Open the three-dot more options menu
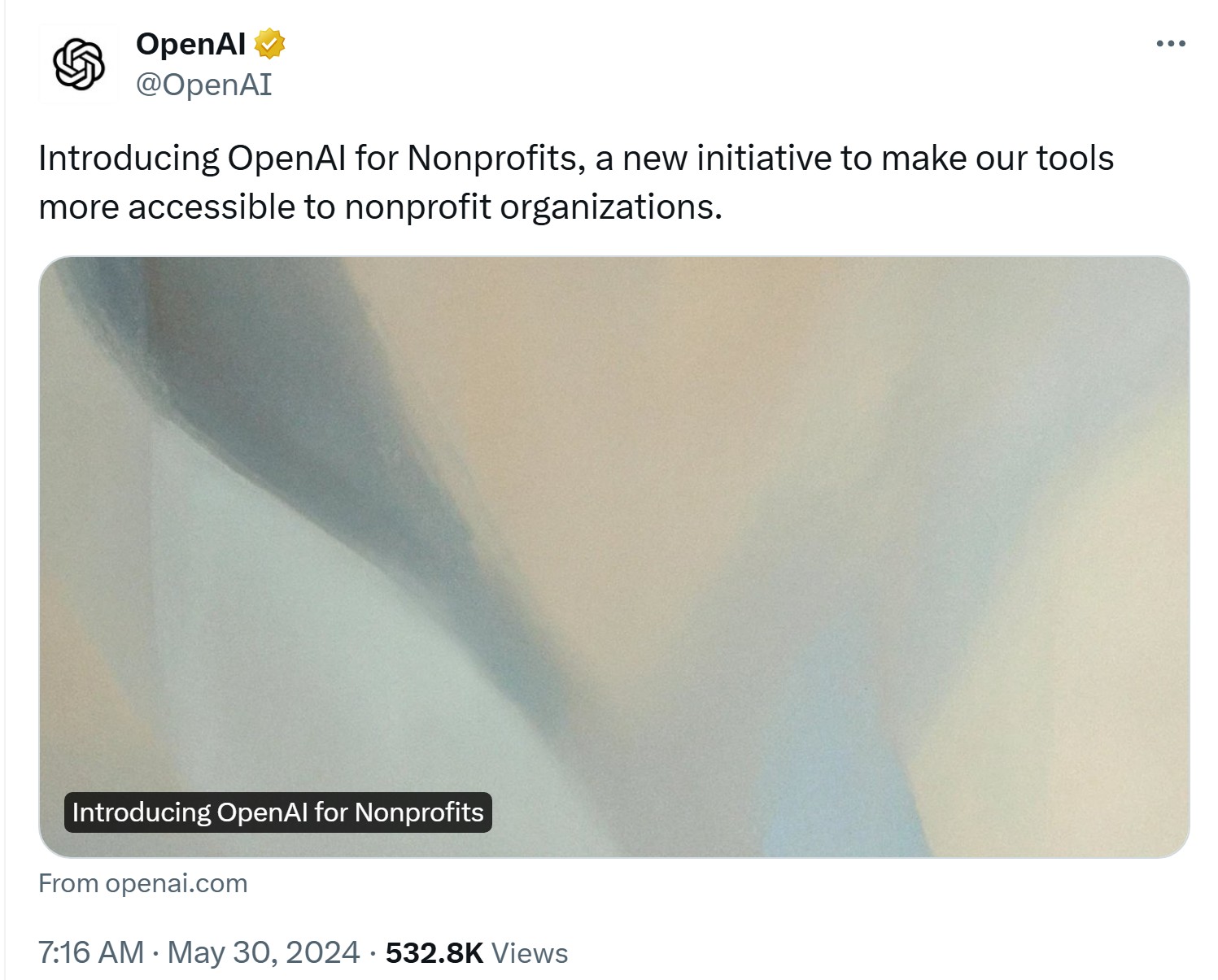Viewport: 1218px width, 980px height. click(x=1170, y=44)
